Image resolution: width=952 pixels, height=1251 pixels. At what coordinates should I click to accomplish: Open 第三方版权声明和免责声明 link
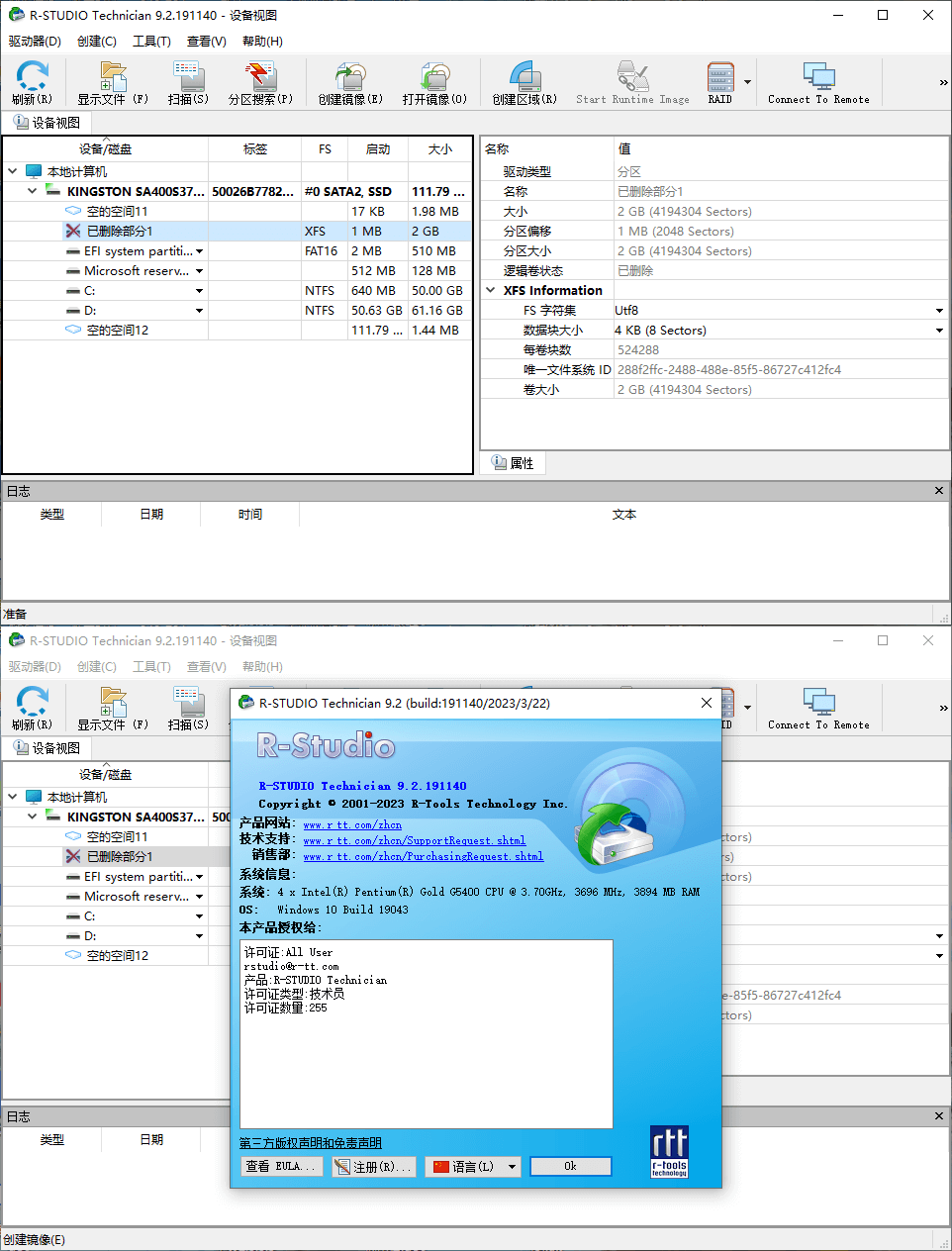tap(311, 1143)
